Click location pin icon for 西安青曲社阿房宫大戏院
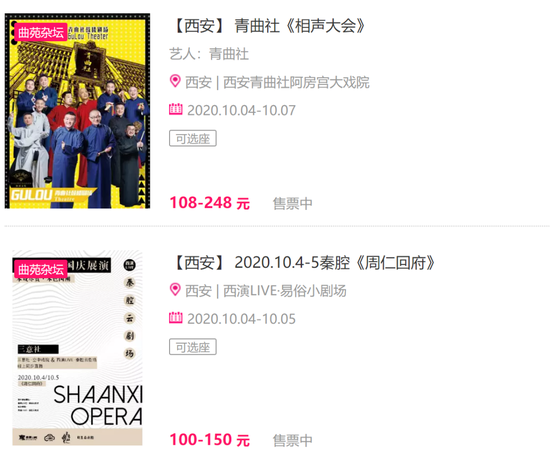This screenshot has height=455, width=550. [175, 81]
